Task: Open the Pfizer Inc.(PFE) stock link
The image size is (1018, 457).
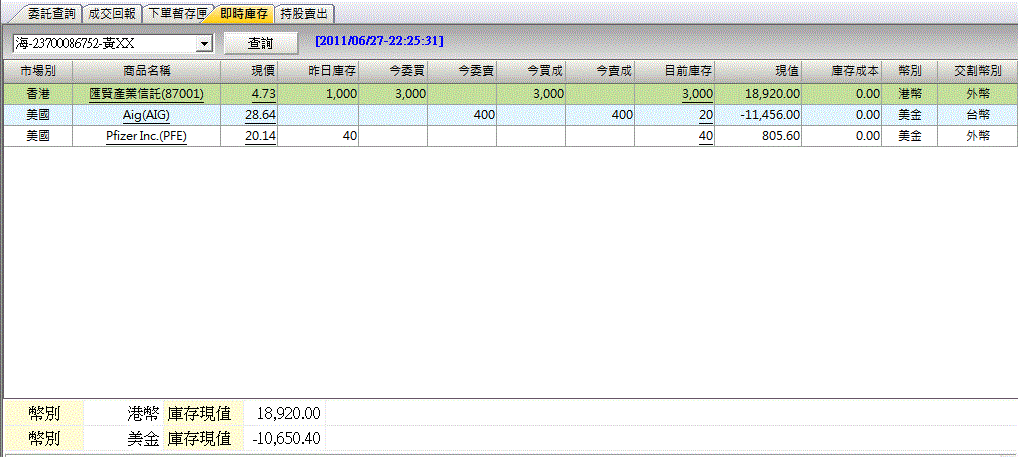Action: point(146,136)
